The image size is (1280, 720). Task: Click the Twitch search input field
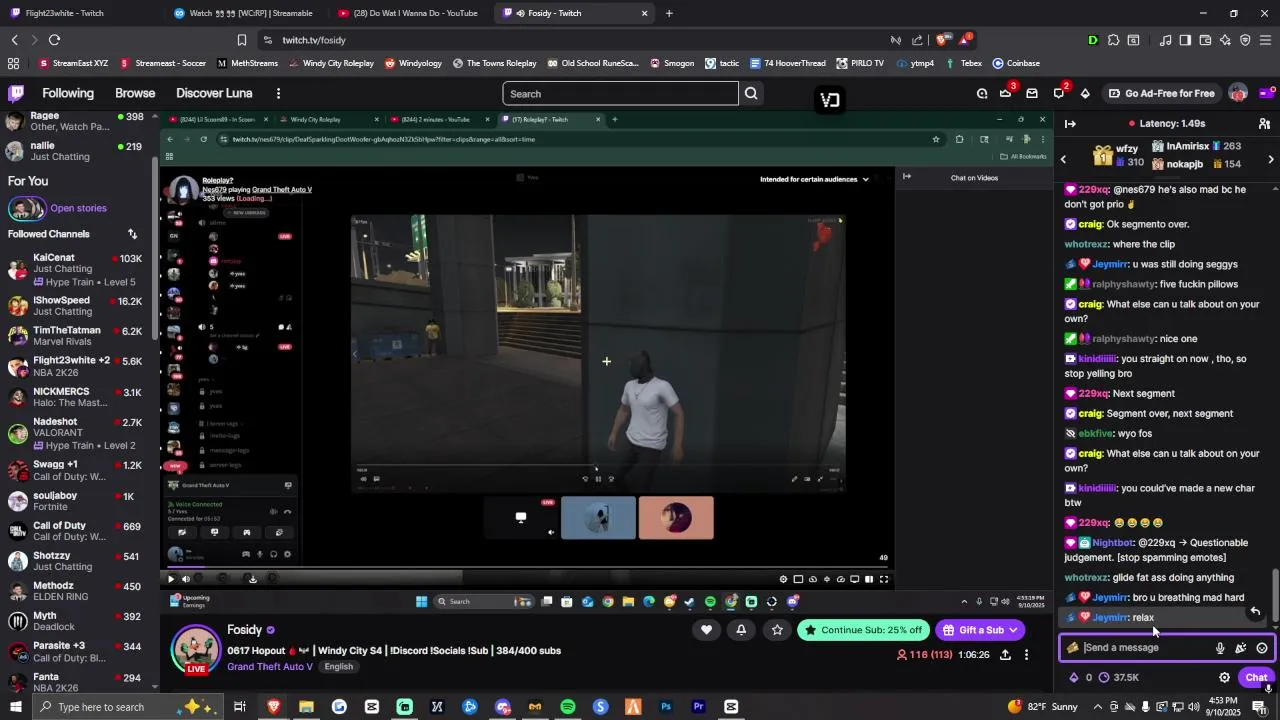[x=620, y=94]
